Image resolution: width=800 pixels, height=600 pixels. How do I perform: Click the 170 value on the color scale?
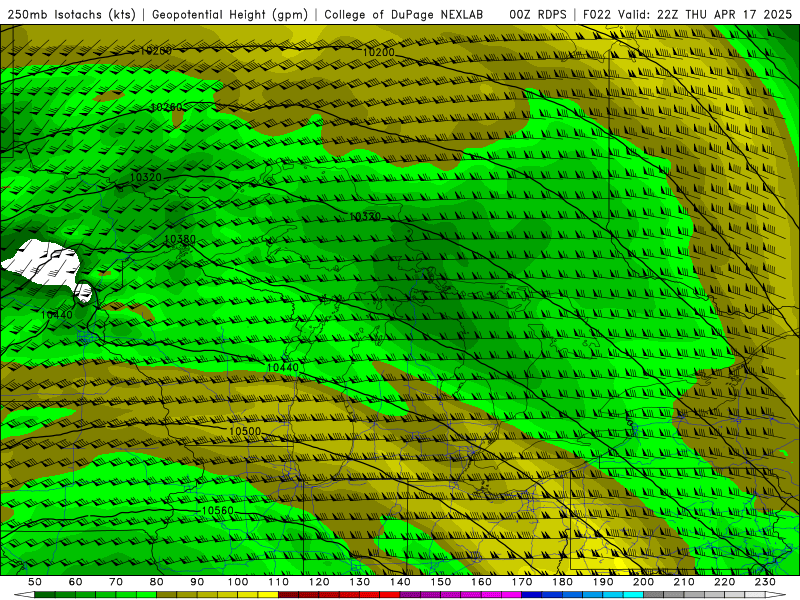pos(522,582)
